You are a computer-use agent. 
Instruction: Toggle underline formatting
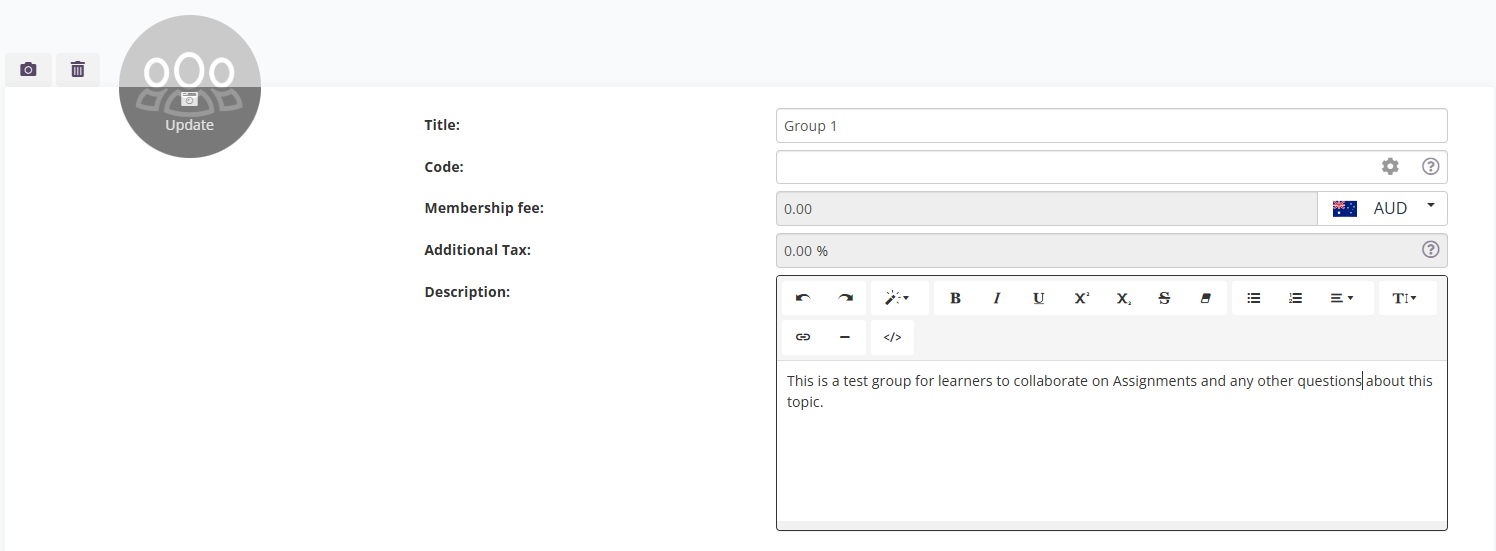pyautogui.click(x=1039, y=298)
